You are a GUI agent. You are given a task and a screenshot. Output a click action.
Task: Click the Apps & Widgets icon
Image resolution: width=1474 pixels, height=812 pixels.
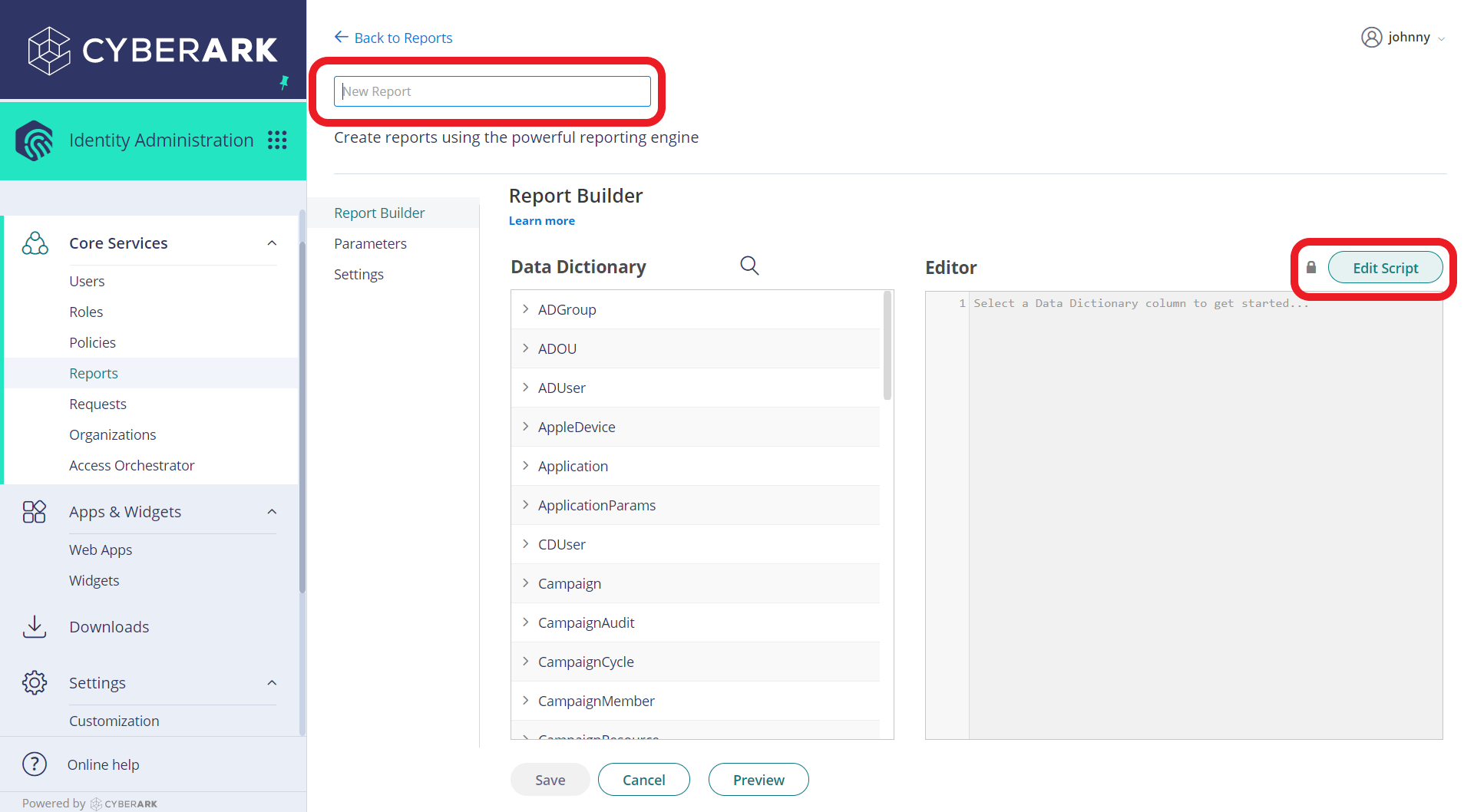35,511
